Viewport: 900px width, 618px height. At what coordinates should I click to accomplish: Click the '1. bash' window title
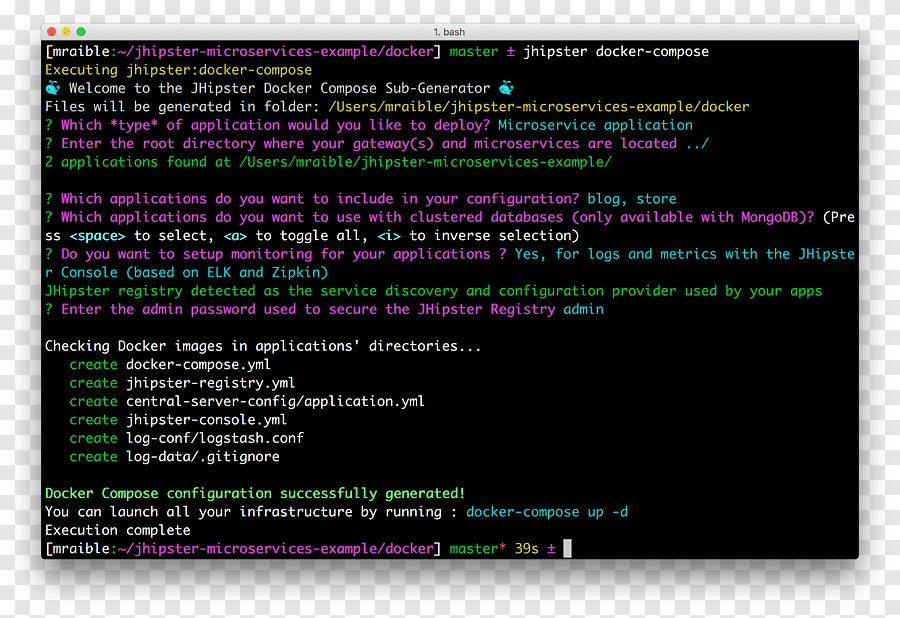pyautogui.click(x=449, y=32)
